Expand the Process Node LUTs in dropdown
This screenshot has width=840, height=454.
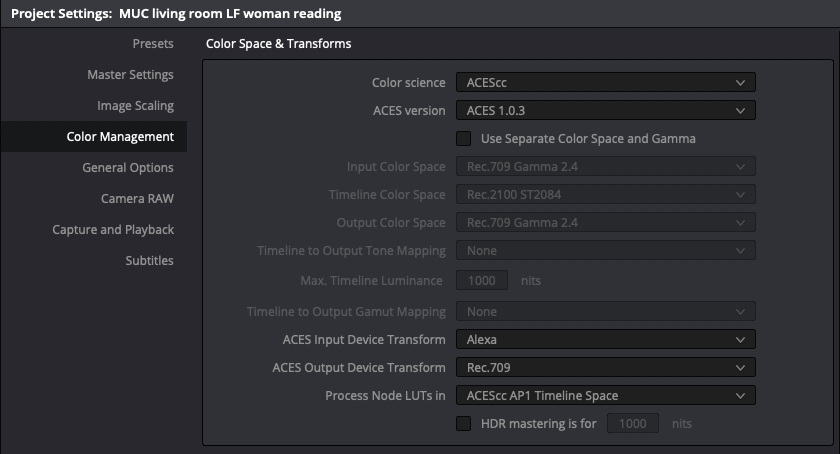click(605, 396)
